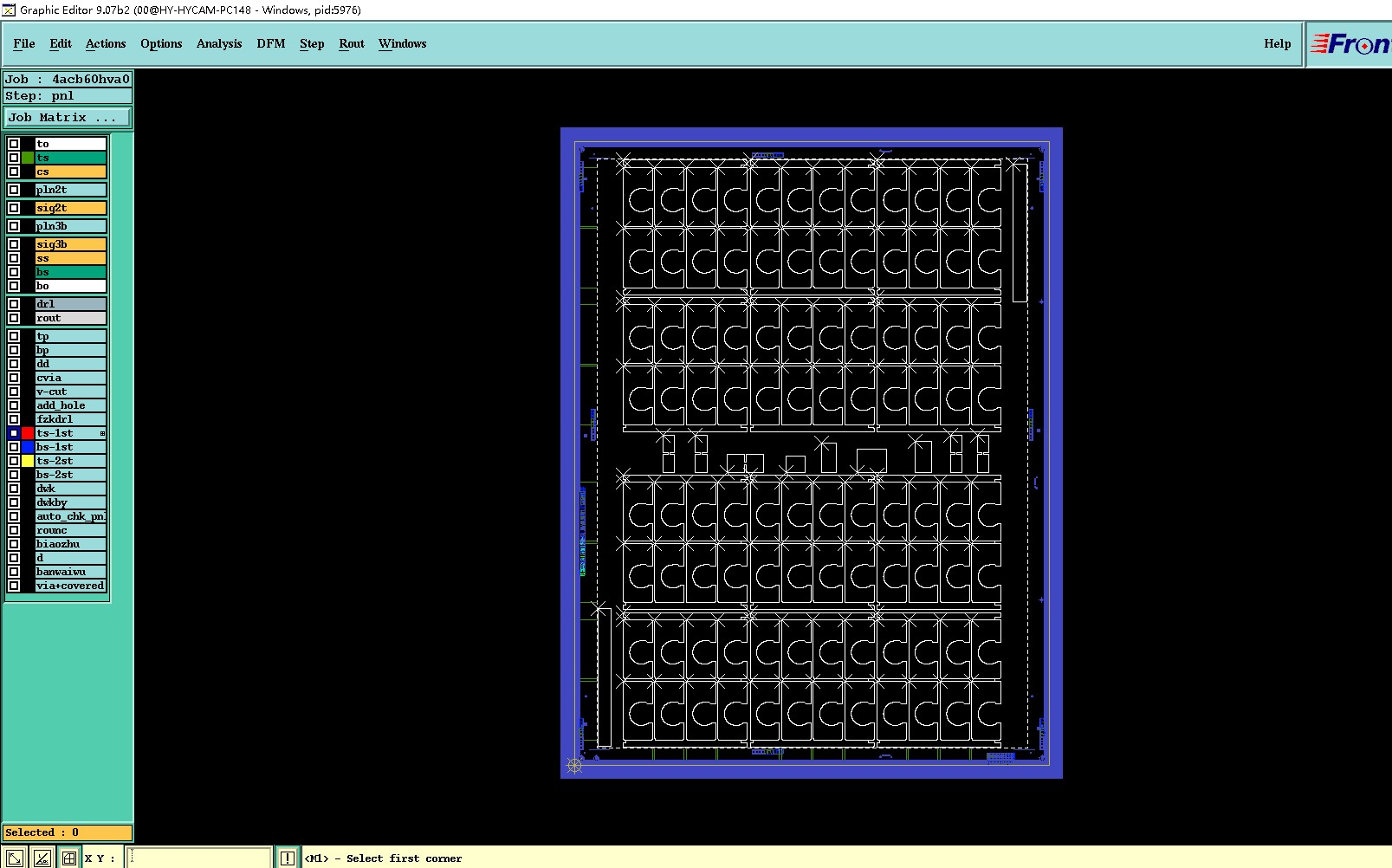Click the red color swatch of ts-1st
Screen dimensions: 1392x868
[x=28, y=433]
